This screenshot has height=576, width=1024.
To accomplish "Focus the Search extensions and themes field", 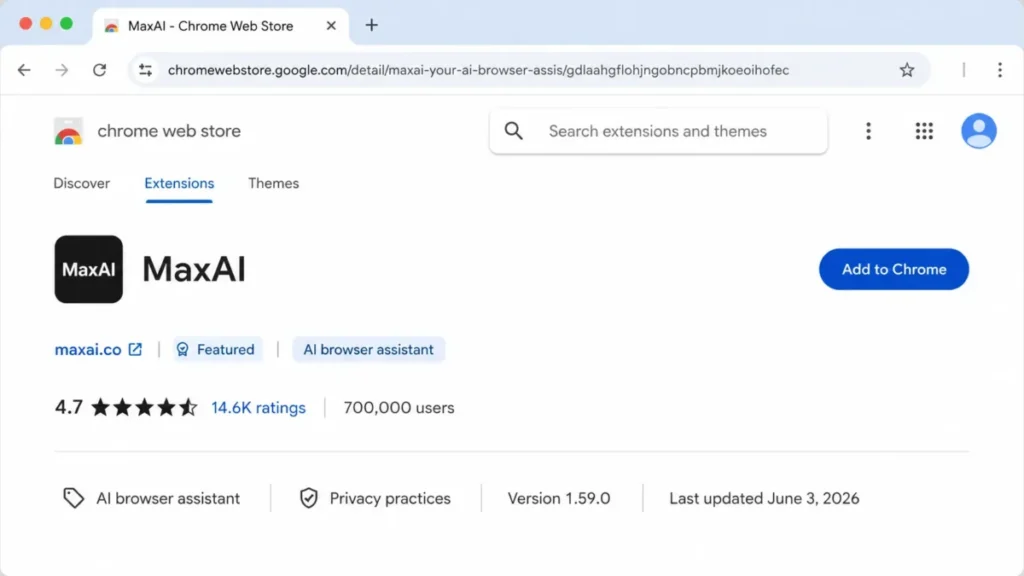I will (658, 131).
